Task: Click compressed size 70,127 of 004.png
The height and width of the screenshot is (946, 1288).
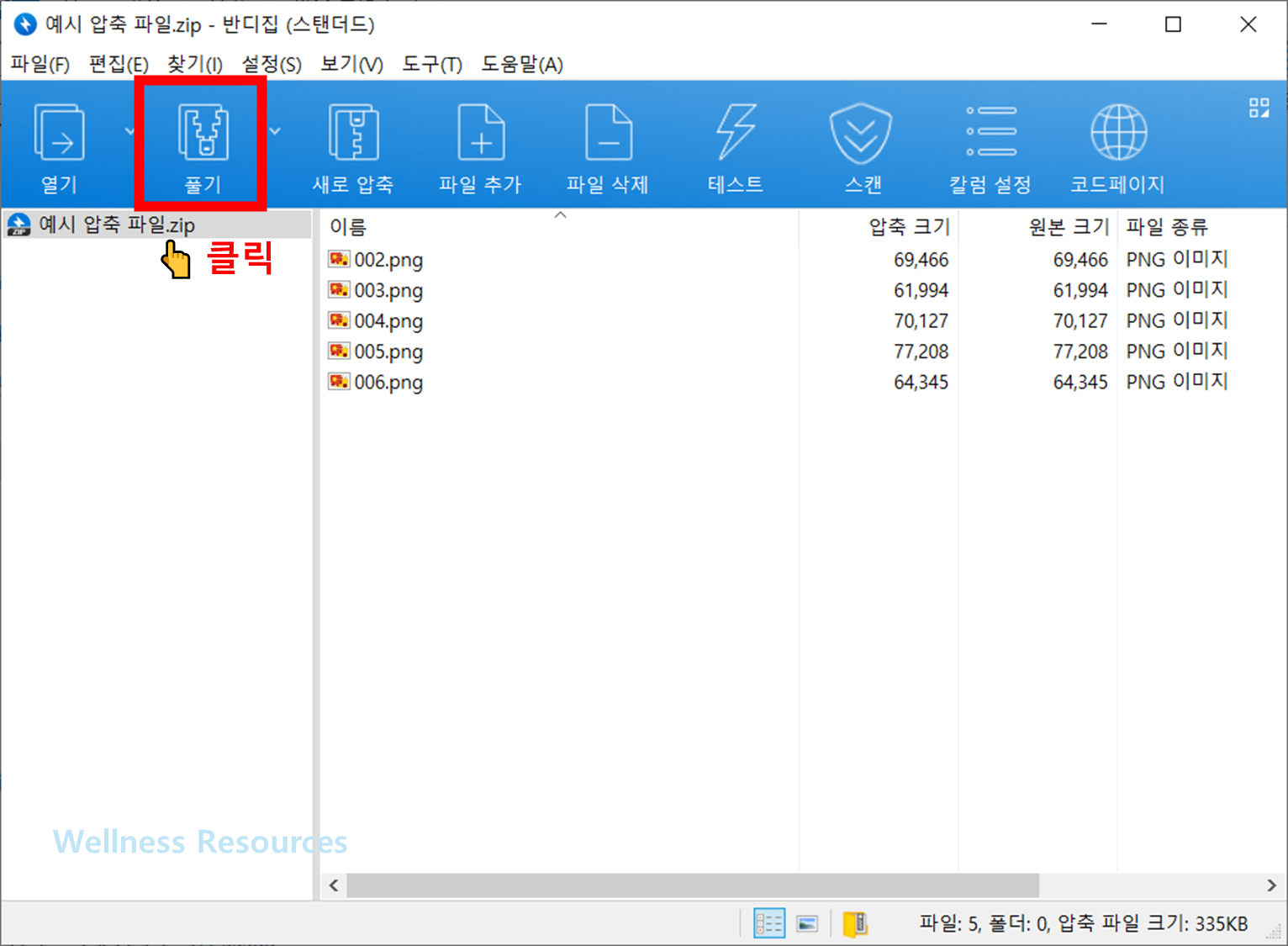Action: tap(921, 320)
